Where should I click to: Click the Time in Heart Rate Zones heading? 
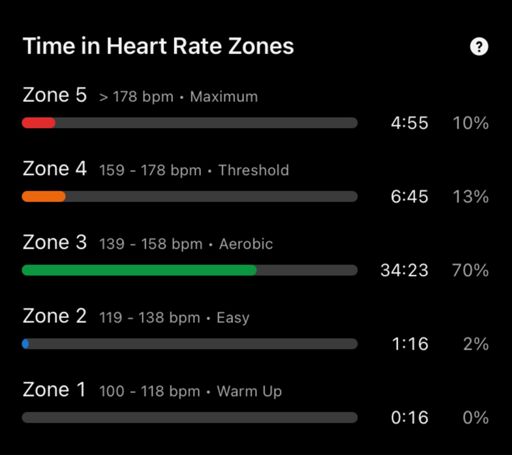coord(158,46)
